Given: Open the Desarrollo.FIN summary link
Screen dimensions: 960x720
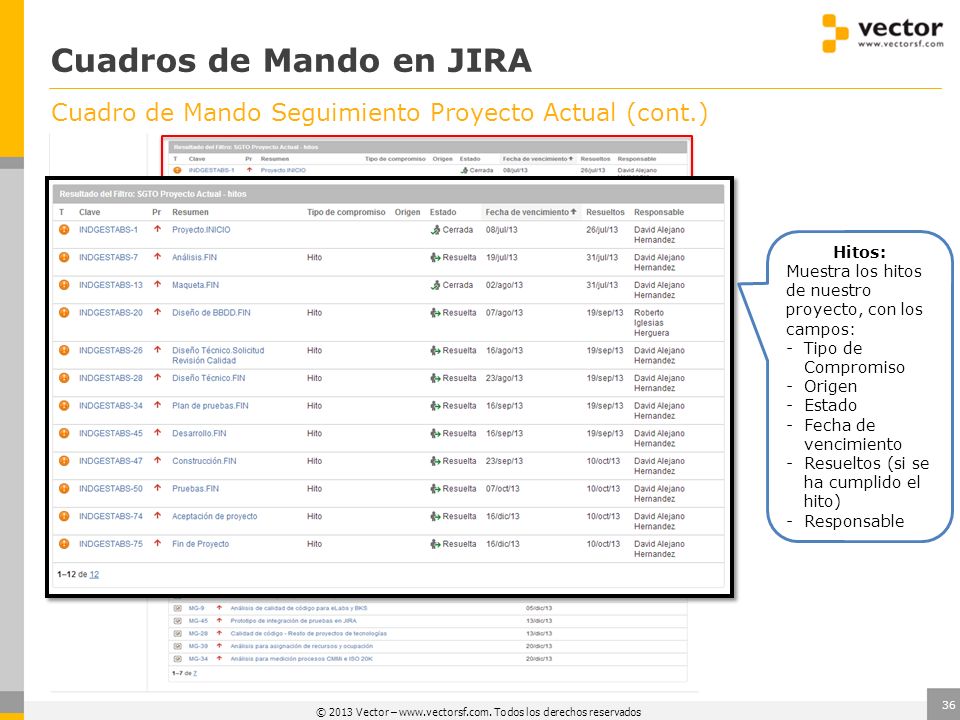Looking at the screenshot, I should [x=199, y=433].
